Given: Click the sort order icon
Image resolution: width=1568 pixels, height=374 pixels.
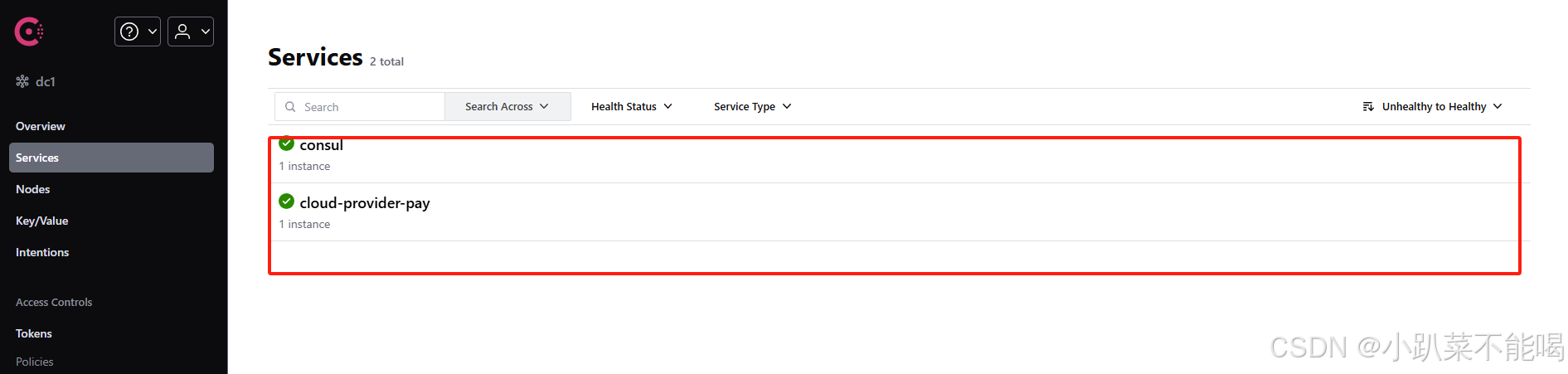Looking at the screenshot, I should click(x=1368, y=107).
